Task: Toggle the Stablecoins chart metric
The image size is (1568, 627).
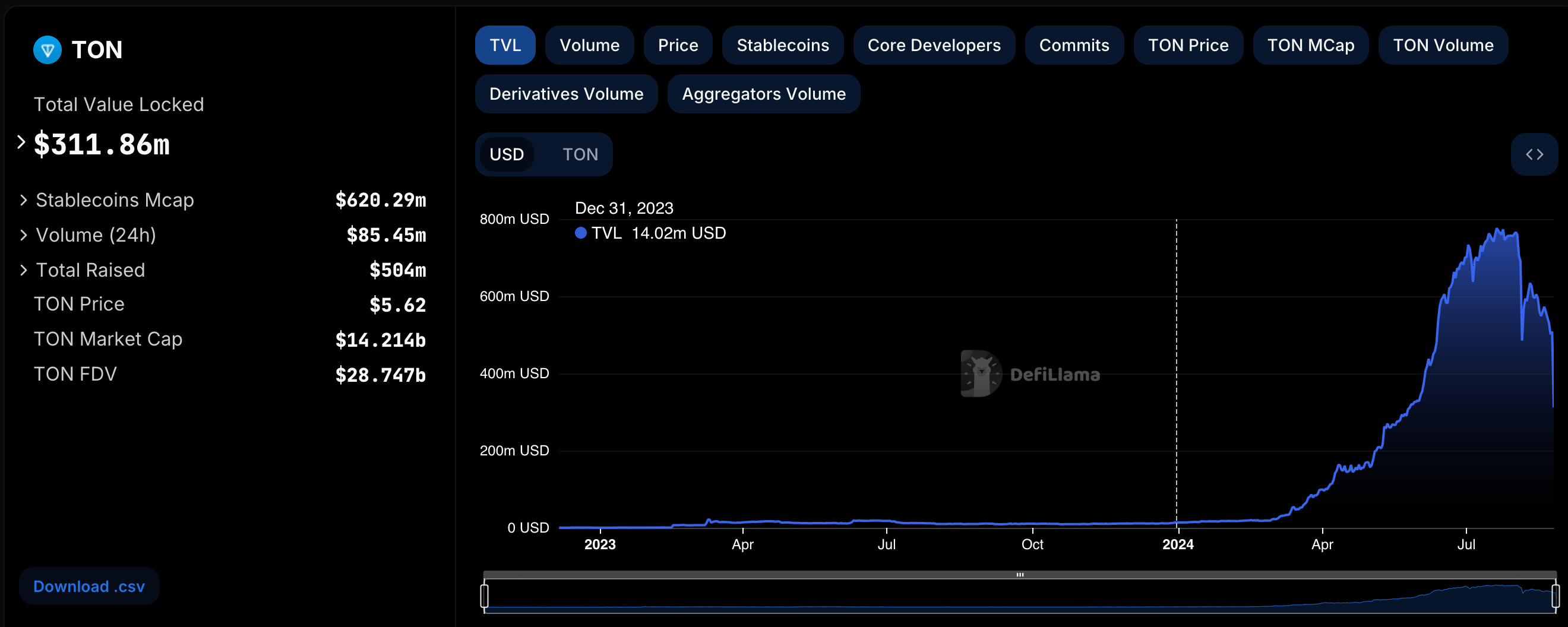Action: pos(783,45)
